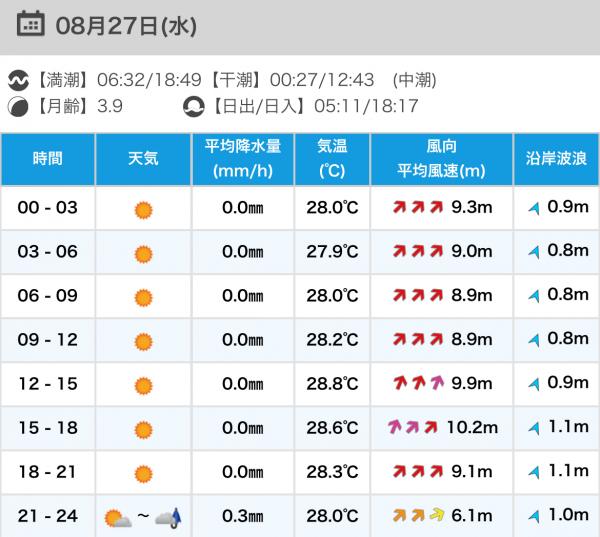Click the sunrise icon next to 日出/日入

[193, 107]
